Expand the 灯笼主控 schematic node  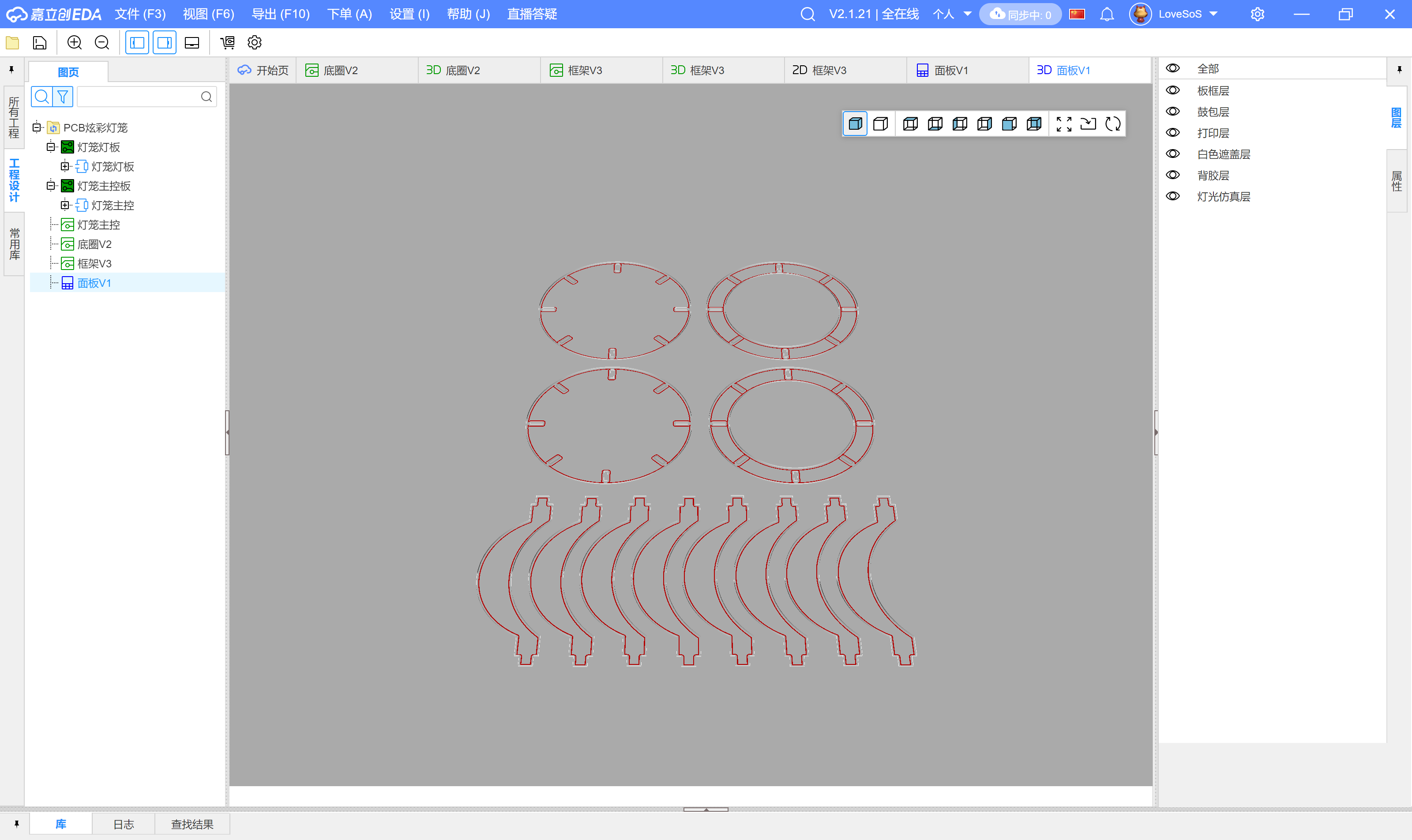click(x=65, y=205)
